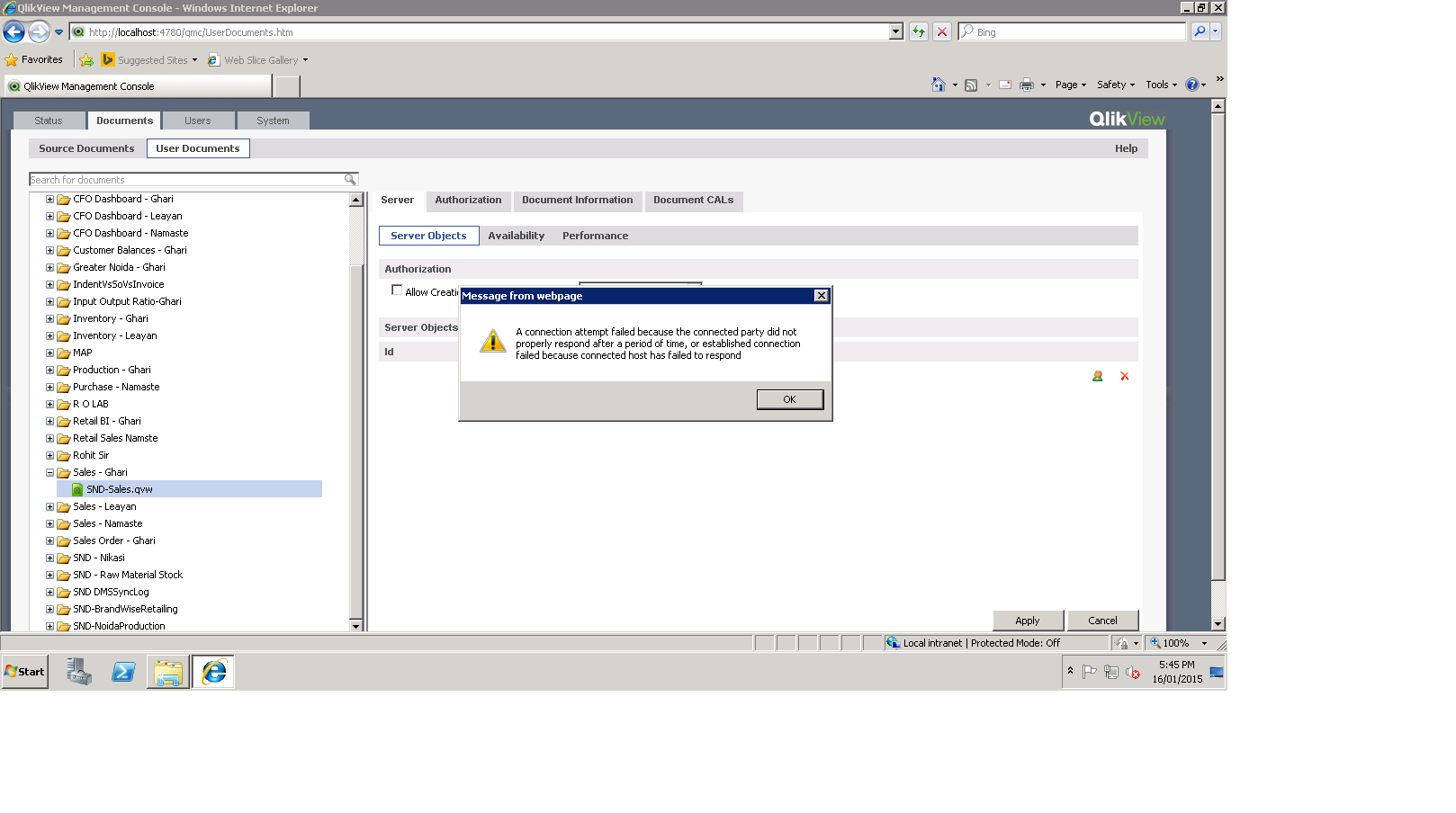
Task: Click the Windows Start button
Action: 24,672
